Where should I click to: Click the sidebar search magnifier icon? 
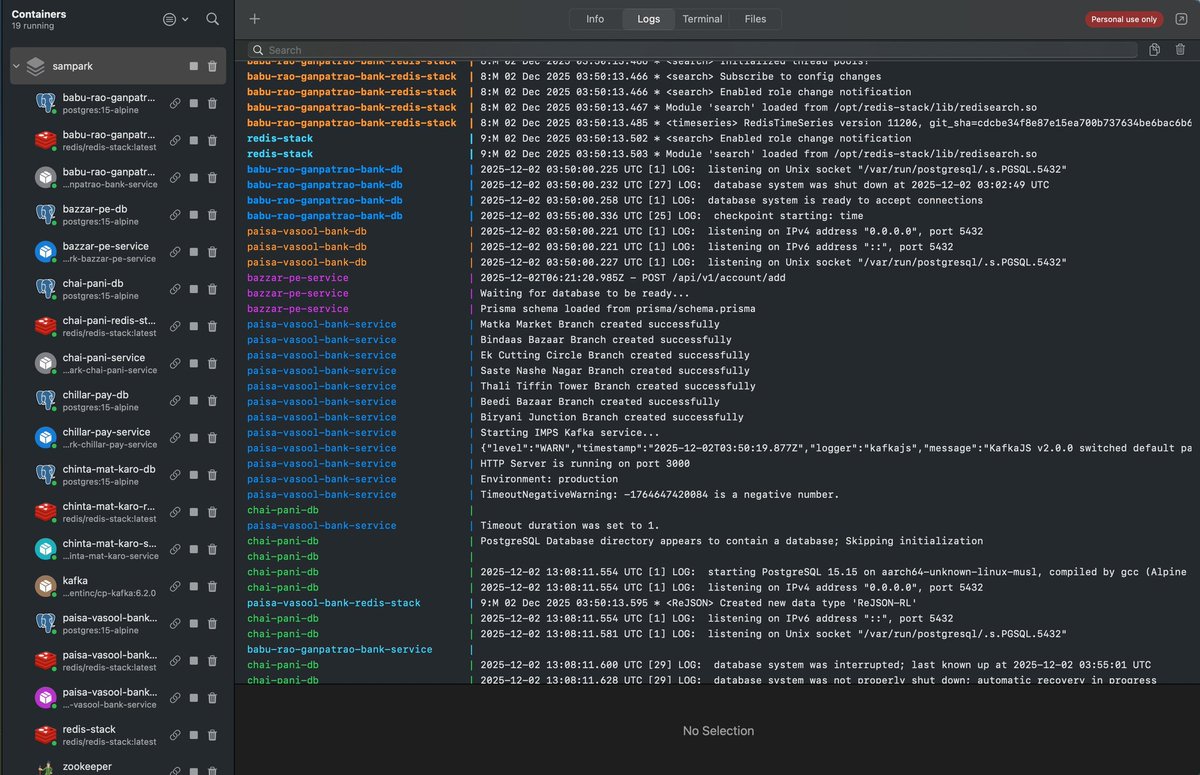(x=213, y=19)
